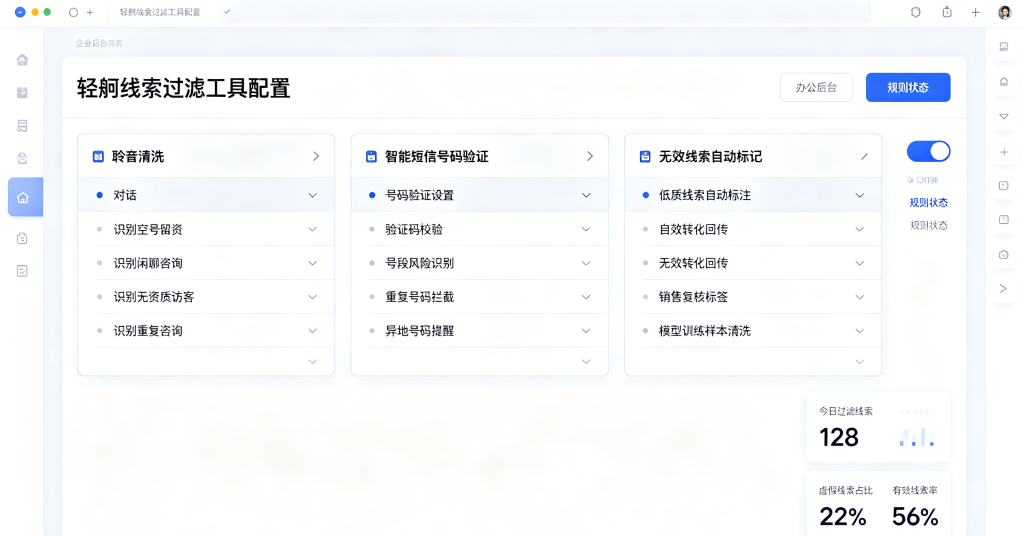The width and height of the screenshot is (1024, 536).
Task: Click the extensions icon in title bar
Action: click(x=916, y=12)
